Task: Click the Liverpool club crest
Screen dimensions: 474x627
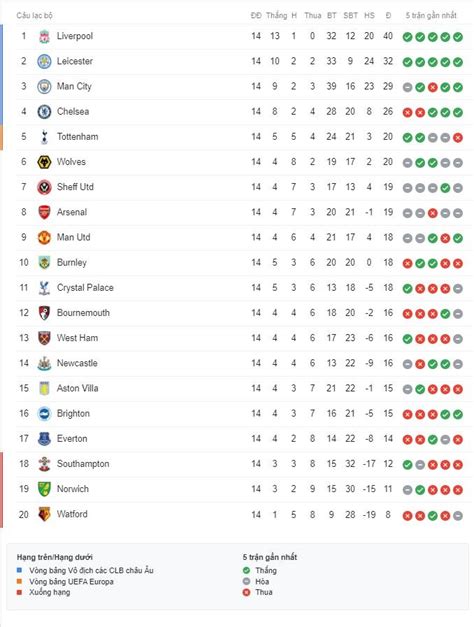Action: point(44,36)
